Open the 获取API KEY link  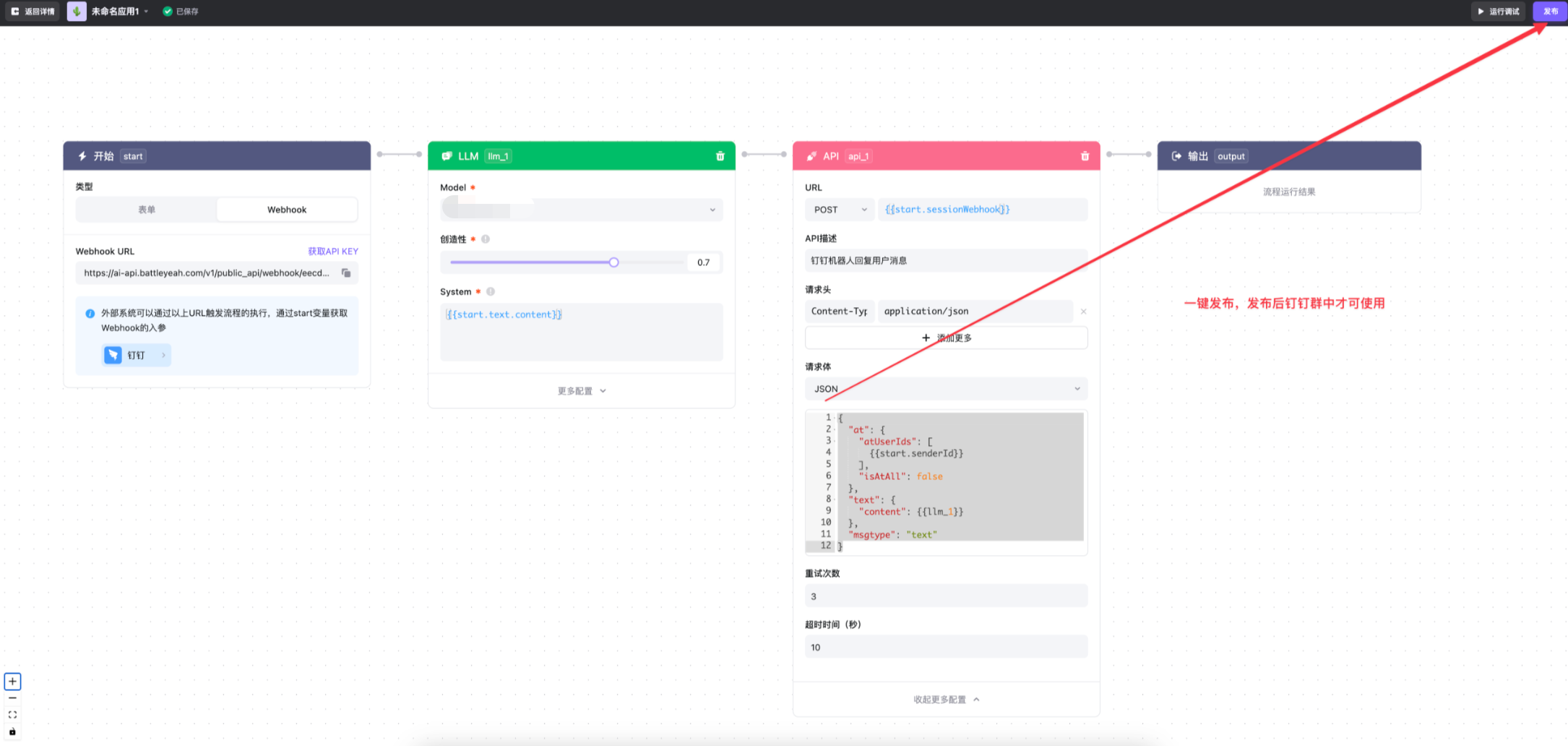click(x=333, y=252)
